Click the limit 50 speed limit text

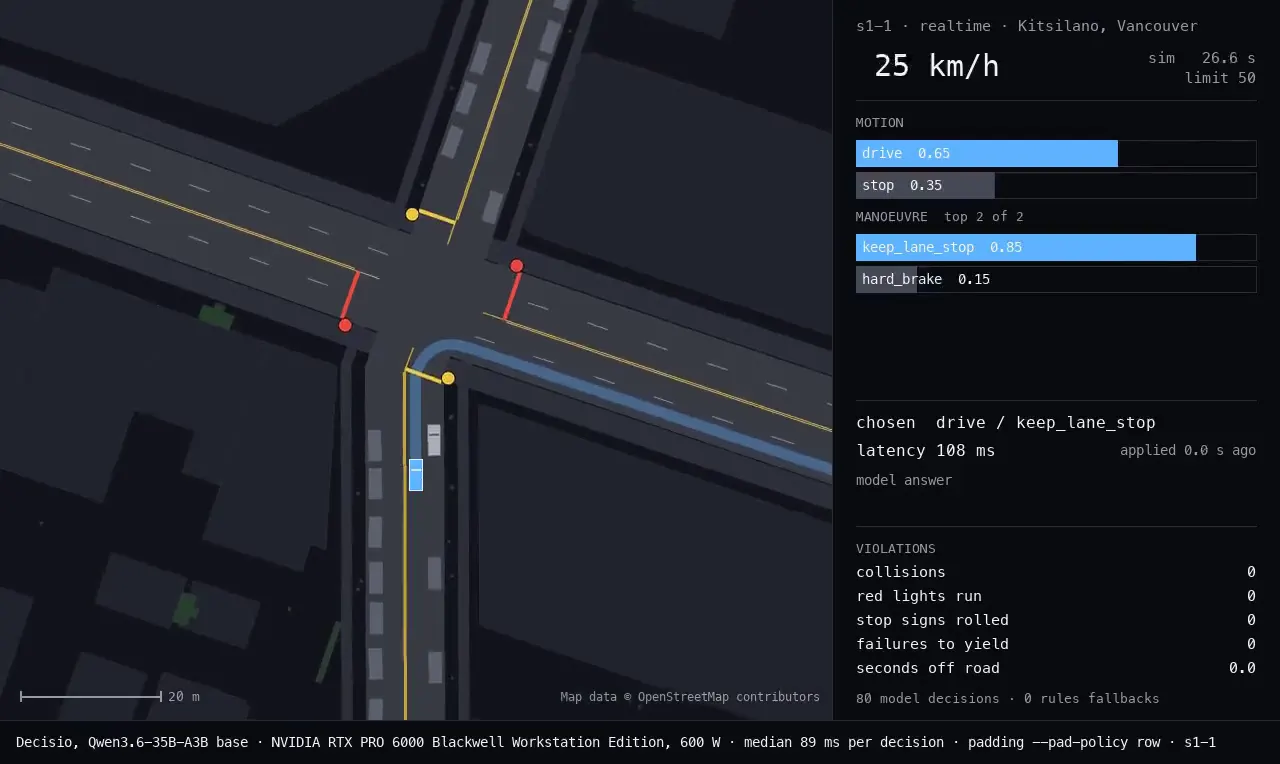[1220, 78]
